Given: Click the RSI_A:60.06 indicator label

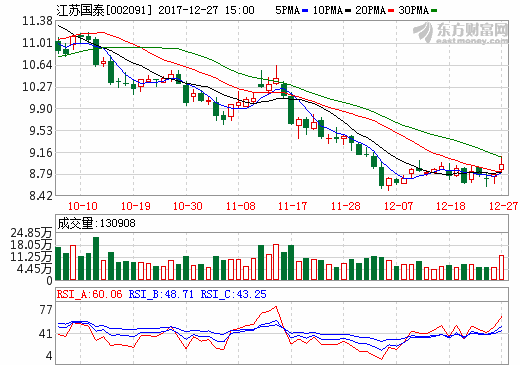Looking at the screenshot, I should point(89,294).
